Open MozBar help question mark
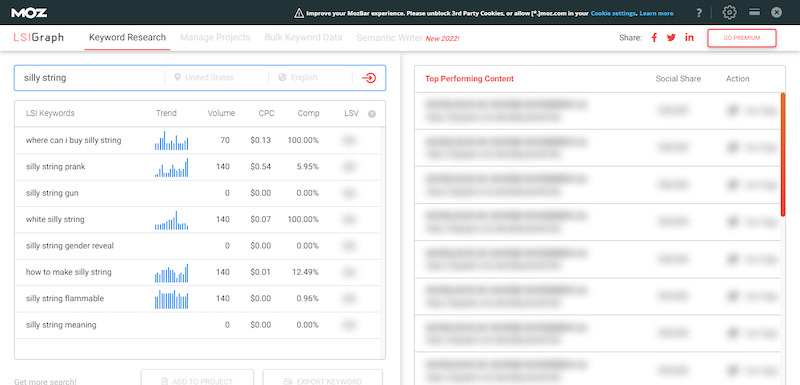This screenshot has width=800, height=385. (699, 13)
